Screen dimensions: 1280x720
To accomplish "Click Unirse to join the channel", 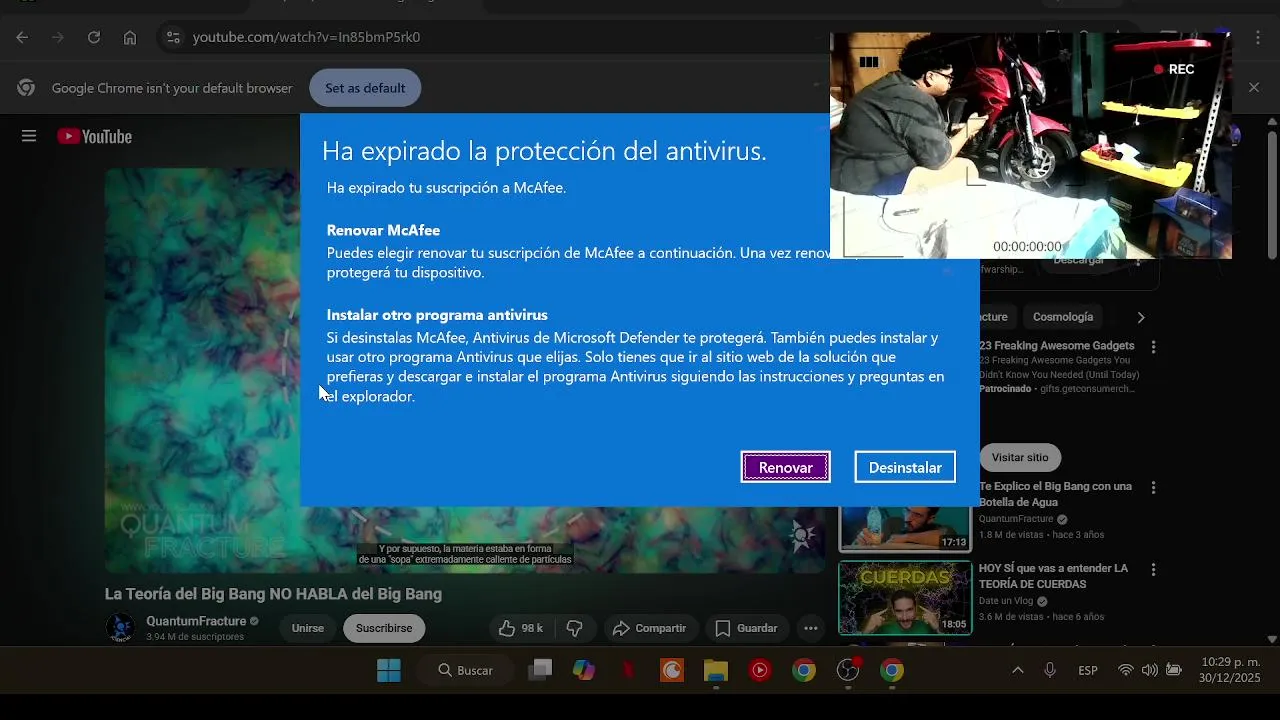I will click(x=308, y=628).
